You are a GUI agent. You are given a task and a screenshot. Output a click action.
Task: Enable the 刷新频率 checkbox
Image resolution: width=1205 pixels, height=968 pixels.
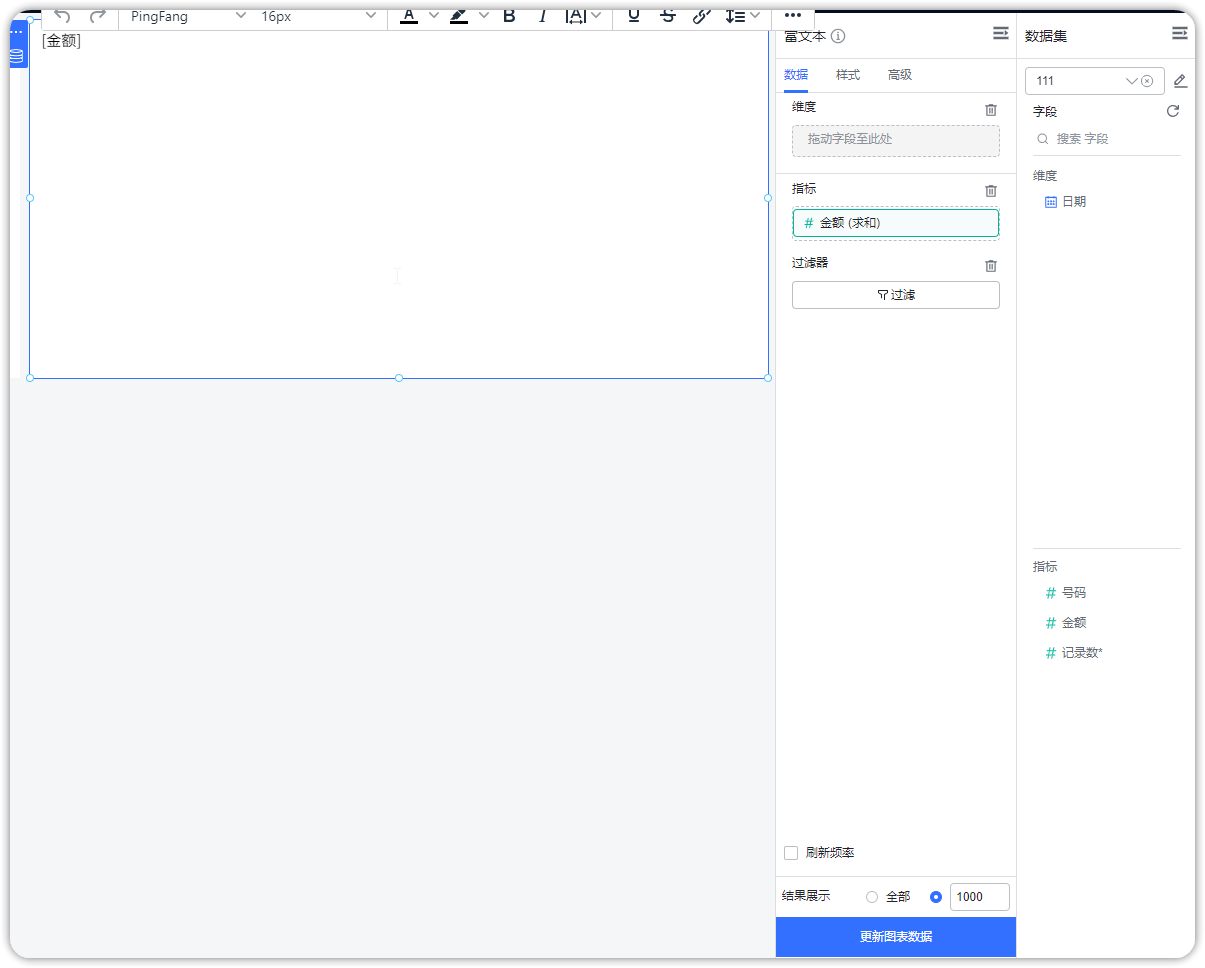click(x=791, y=853)
